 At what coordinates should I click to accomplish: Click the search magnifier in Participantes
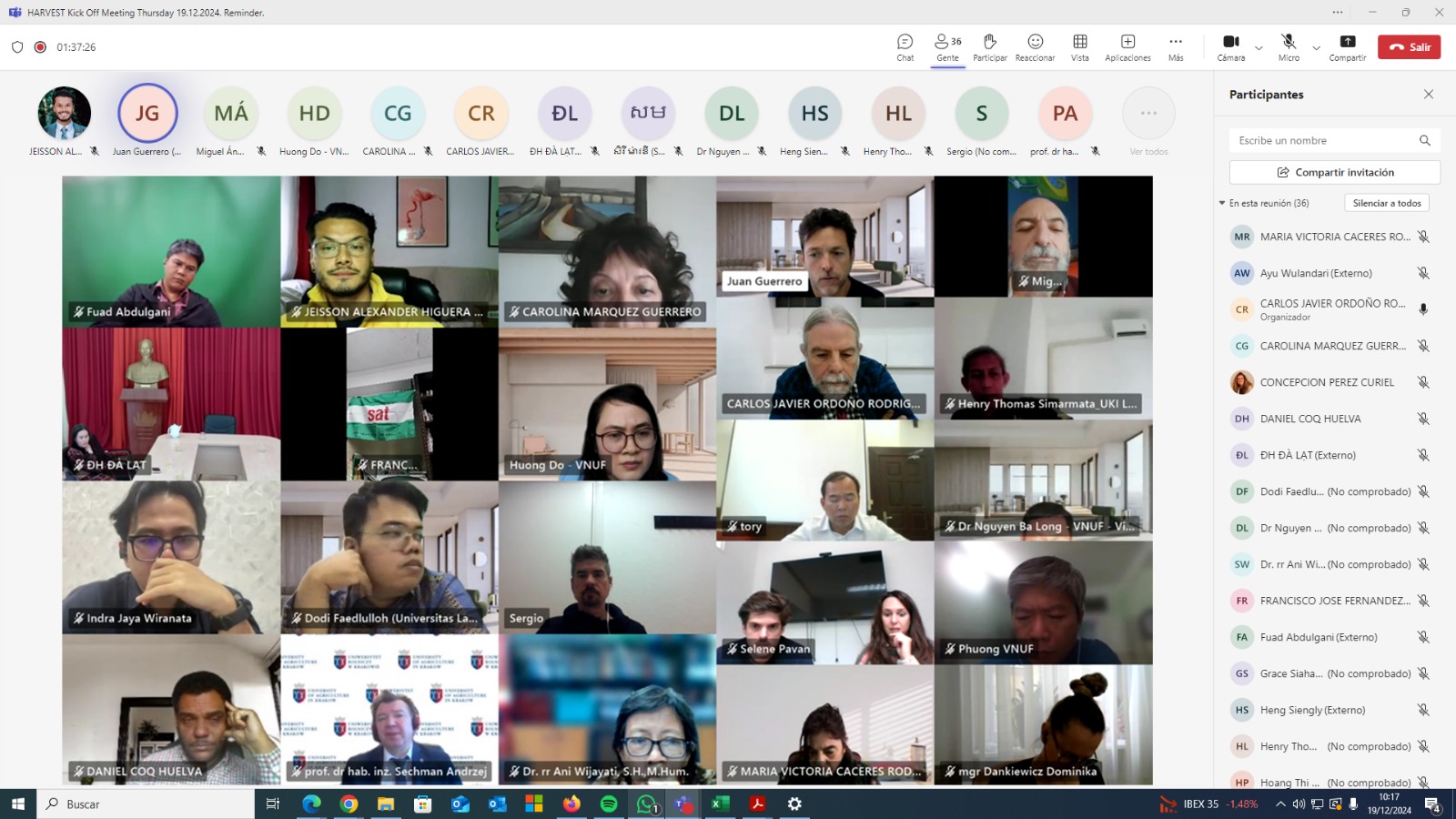click(x=1425, y=140)
